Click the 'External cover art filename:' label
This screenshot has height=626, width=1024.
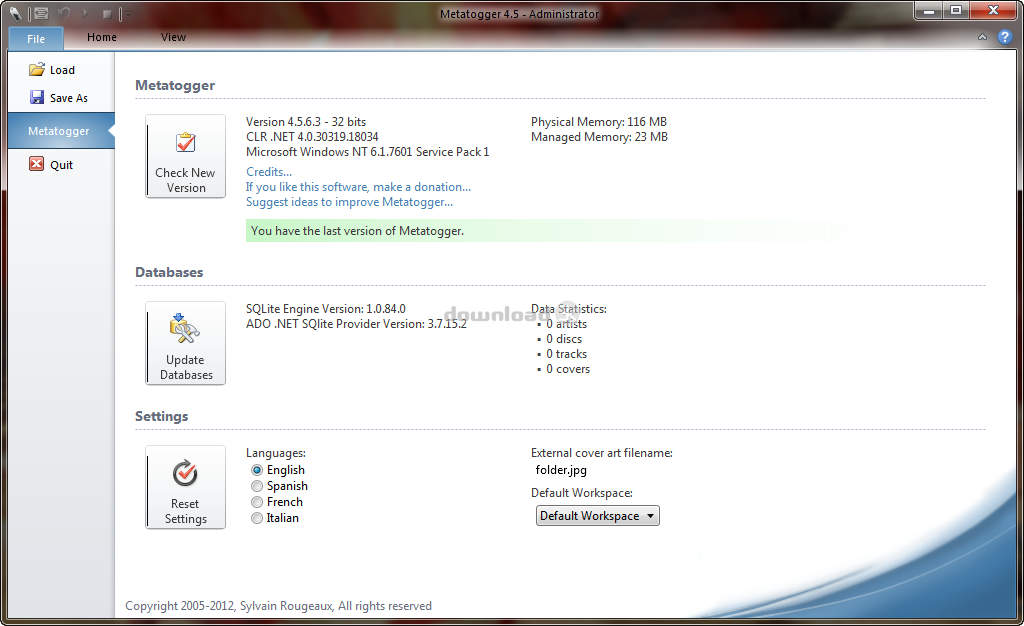pyautogui.click(x=601, y=453)
